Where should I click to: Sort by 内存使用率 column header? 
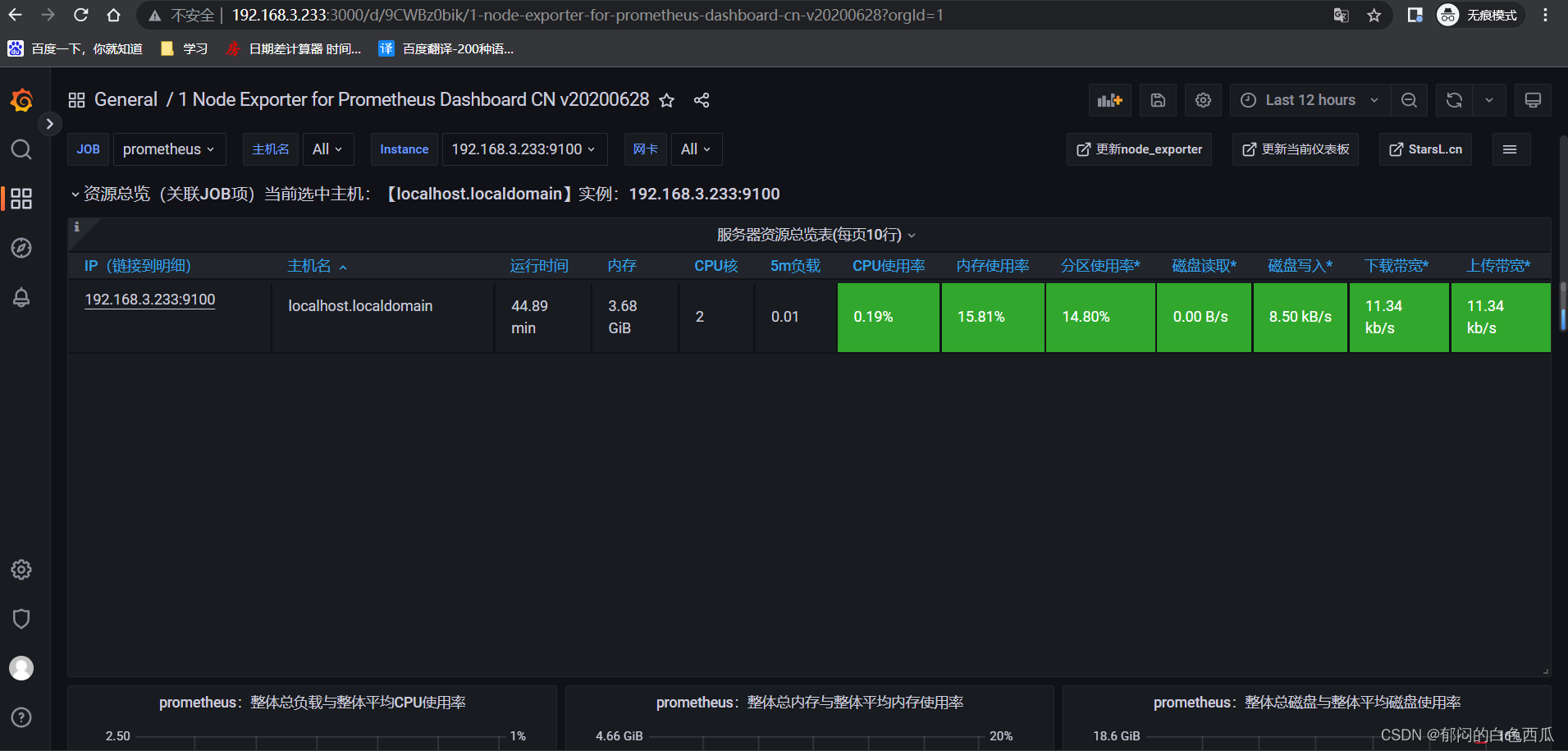993,266
